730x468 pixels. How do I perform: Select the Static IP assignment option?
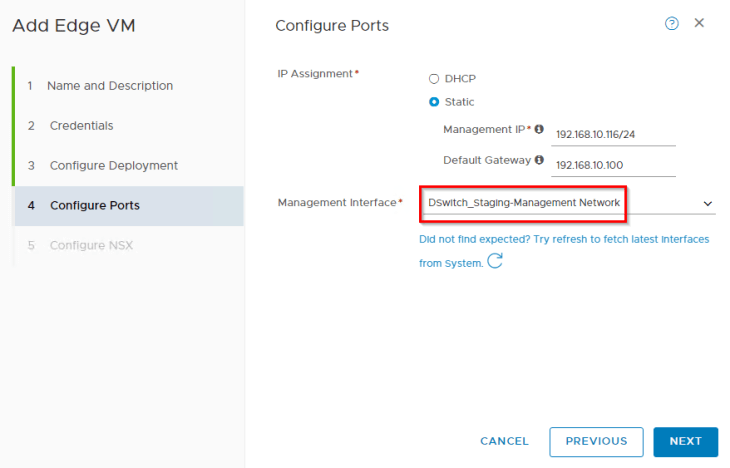[434, 102]
